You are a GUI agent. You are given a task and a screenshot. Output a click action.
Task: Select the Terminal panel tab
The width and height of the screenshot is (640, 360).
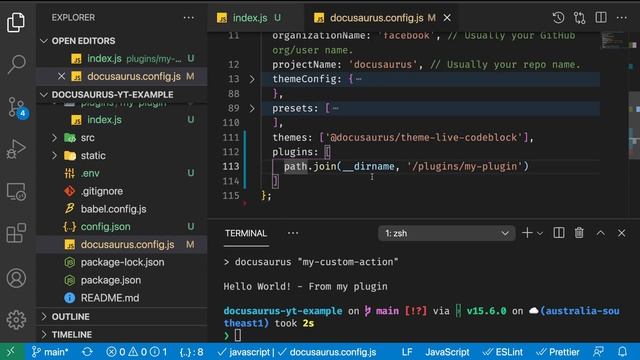tap(245, 233)
